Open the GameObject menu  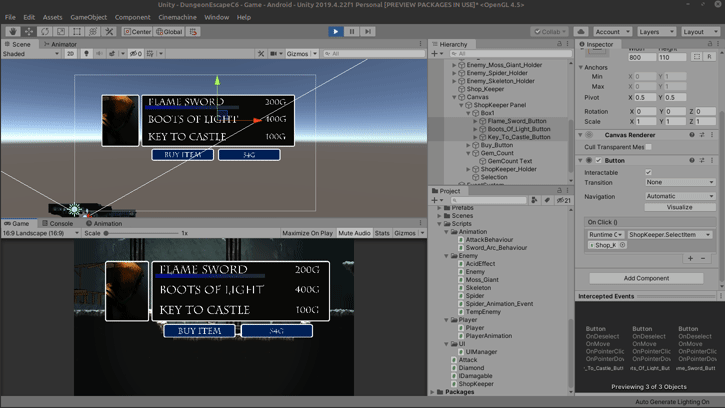tap(88, 17)
